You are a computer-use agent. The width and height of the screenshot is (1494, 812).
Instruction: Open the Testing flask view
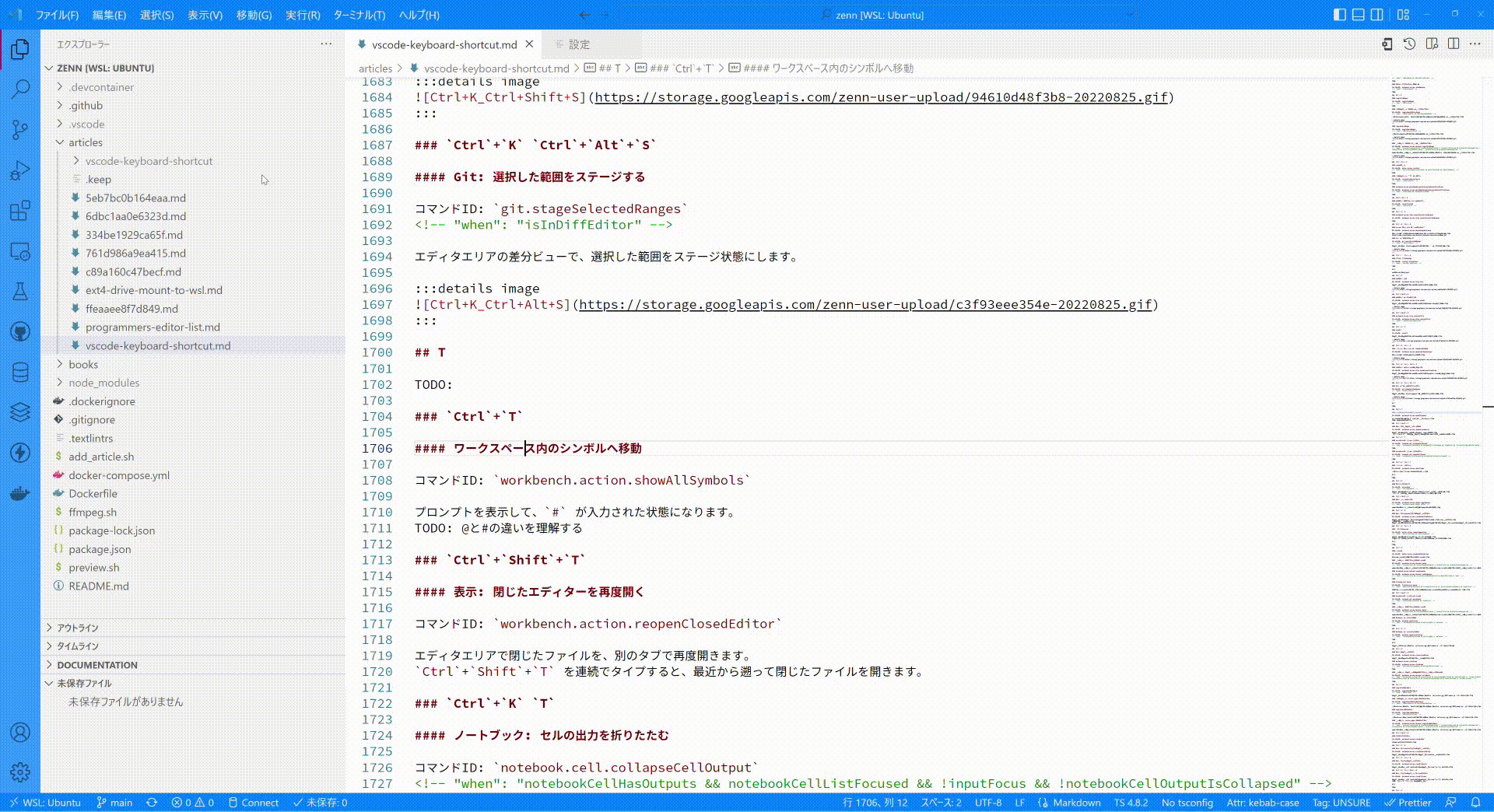tap(20, 292)
